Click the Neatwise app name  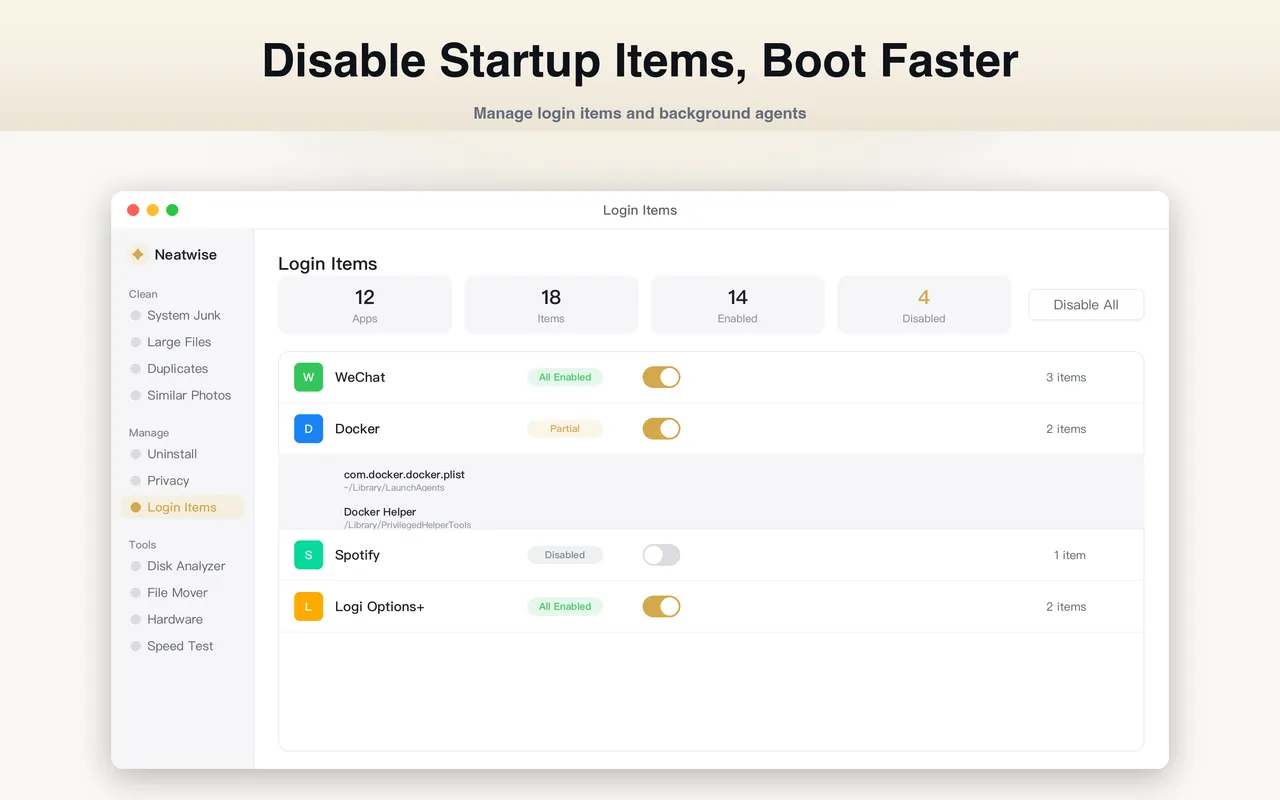[x=186, y=255]
